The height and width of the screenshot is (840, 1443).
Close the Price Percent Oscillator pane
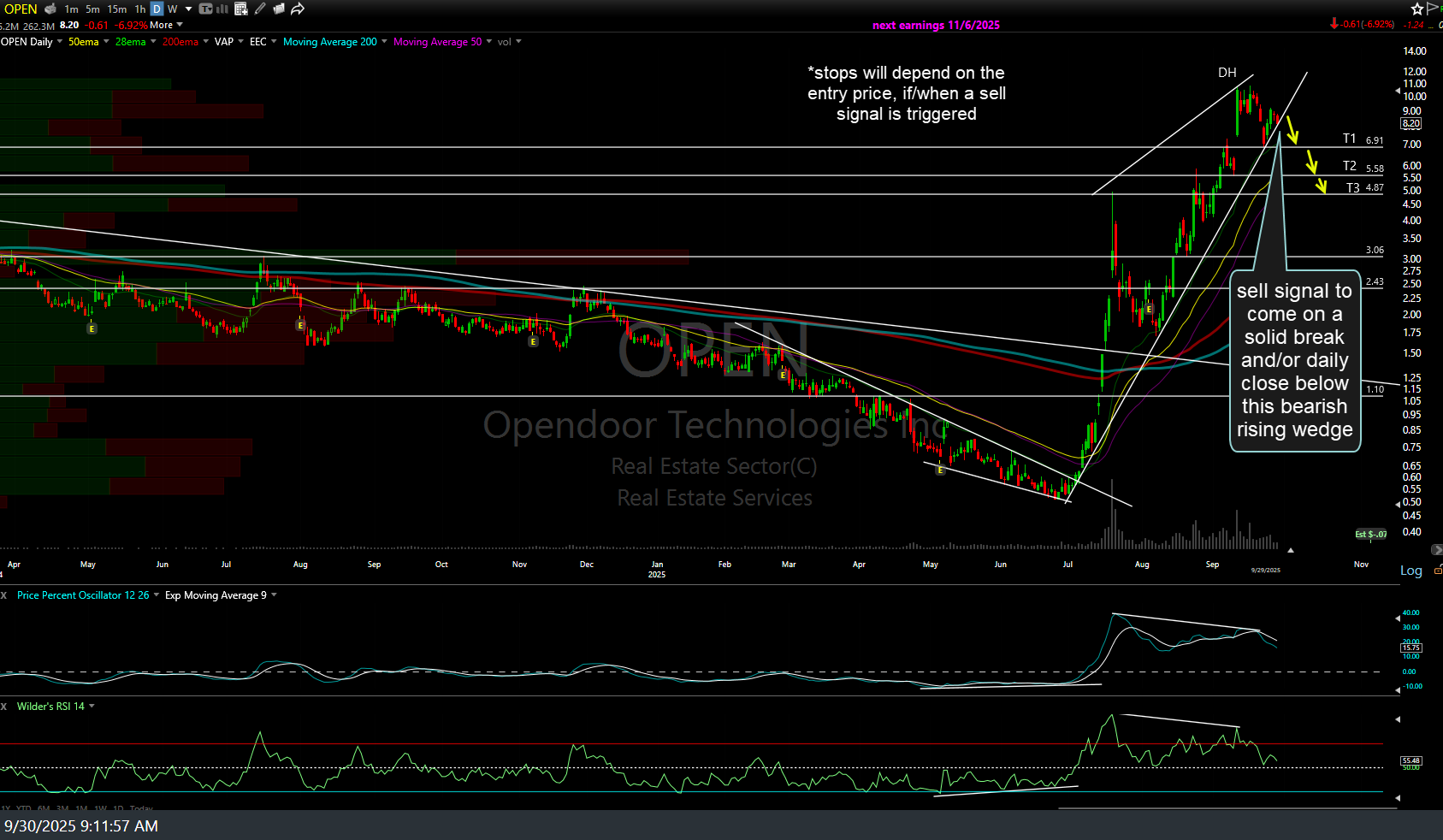4,595
